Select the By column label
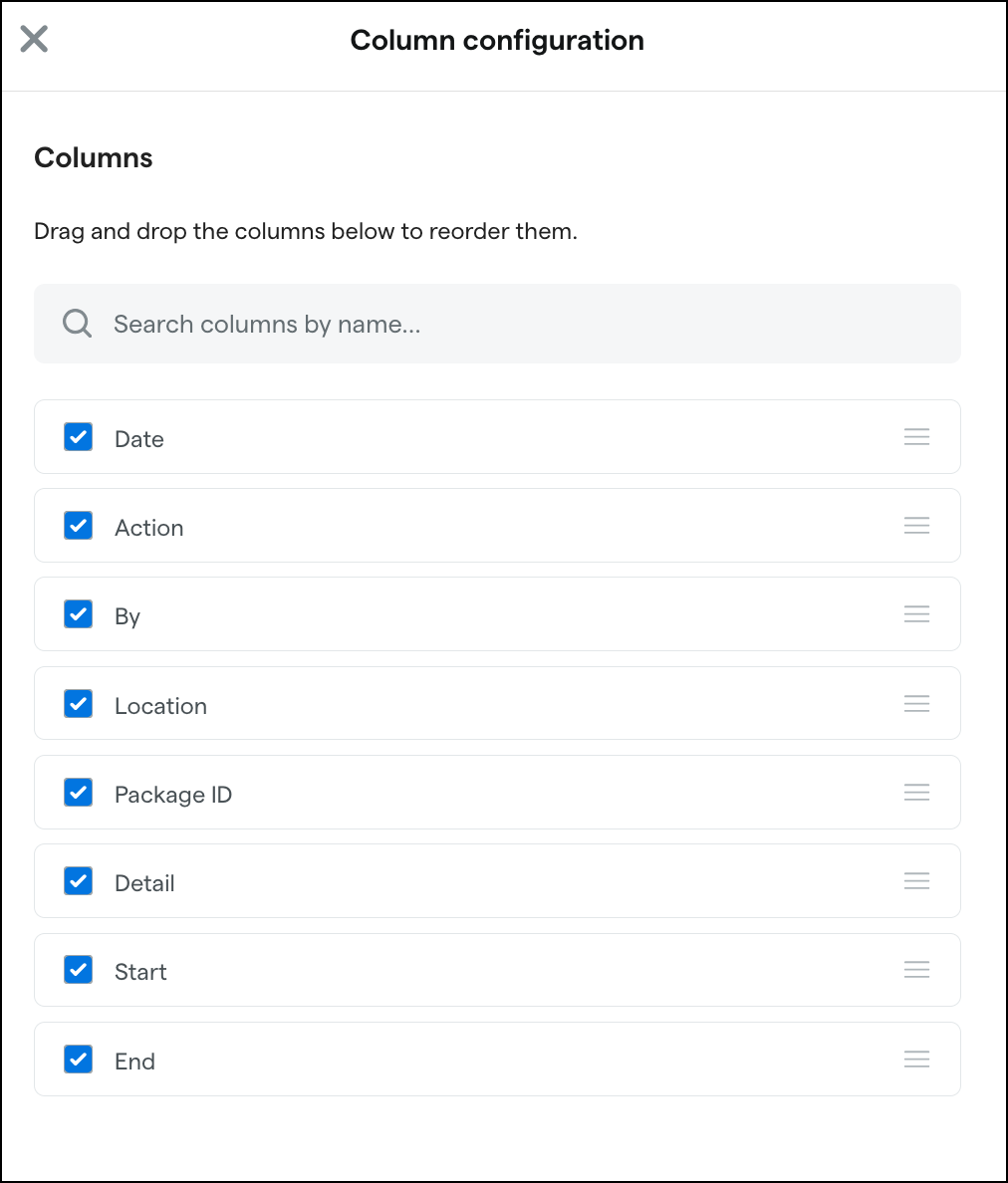 coord(127,617)
